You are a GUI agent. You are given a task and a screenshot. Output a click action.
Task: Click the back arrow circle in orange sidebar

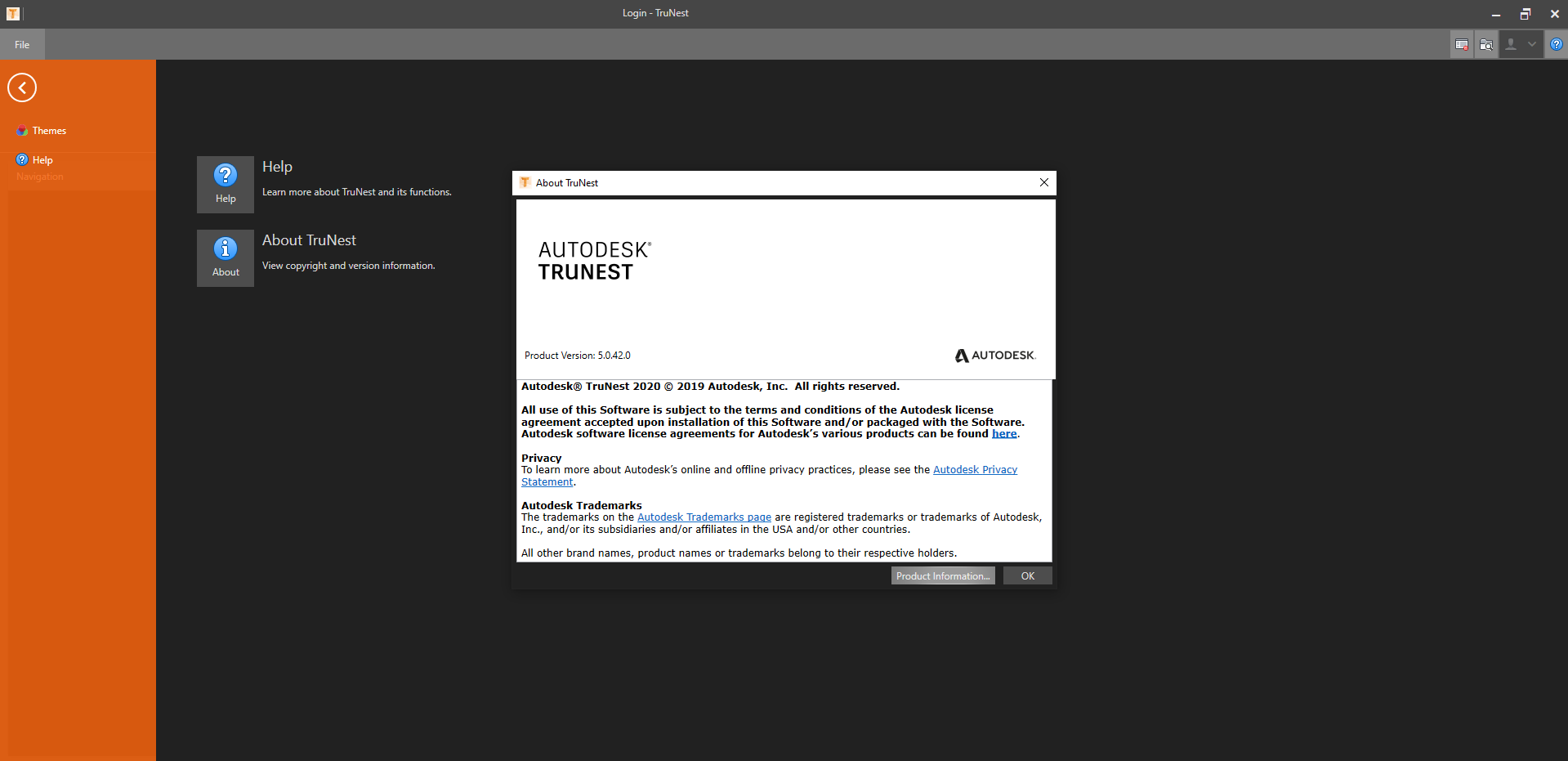pyautogui.click(x=22, y=87)
